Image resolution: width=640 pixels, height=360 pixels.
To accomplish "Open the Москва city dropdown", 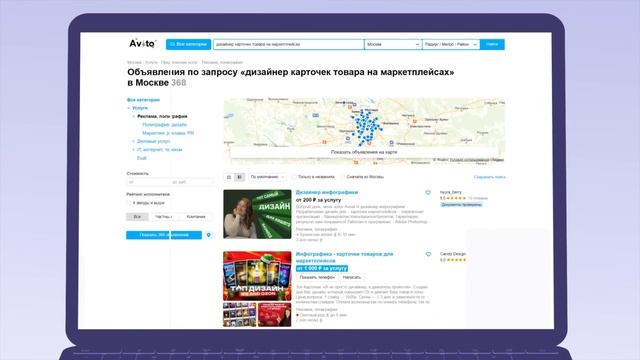I will tap(393, 44).
